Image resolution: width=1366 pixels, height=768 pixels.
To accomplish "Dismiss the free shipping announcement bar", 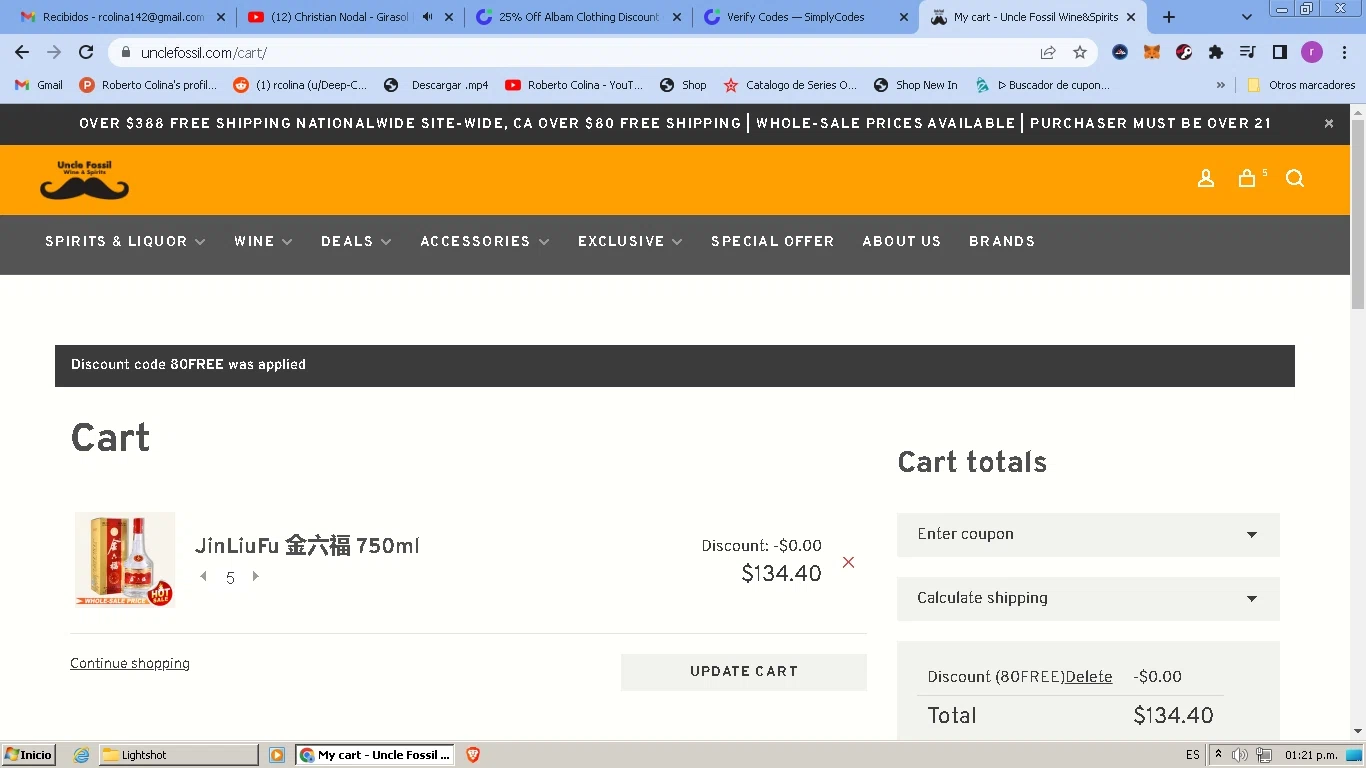I will pos(1329,124).
